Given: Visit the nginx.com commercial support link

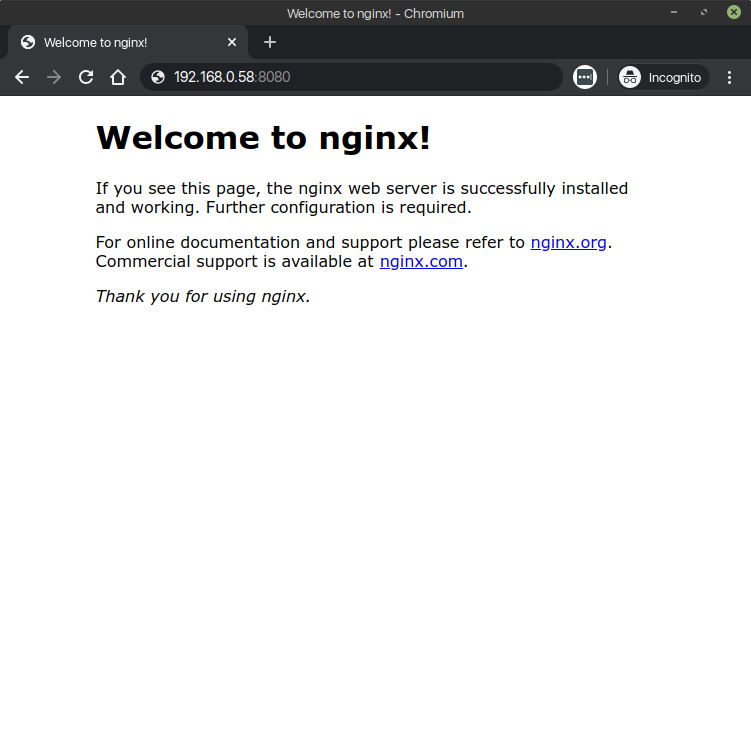Looking at the screenshot, I should coord(421,261).
